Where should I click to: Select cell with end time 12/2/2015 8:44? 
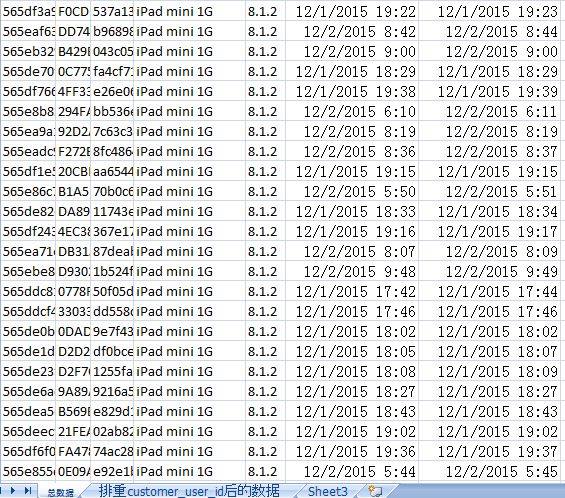(x=490, y=32)
